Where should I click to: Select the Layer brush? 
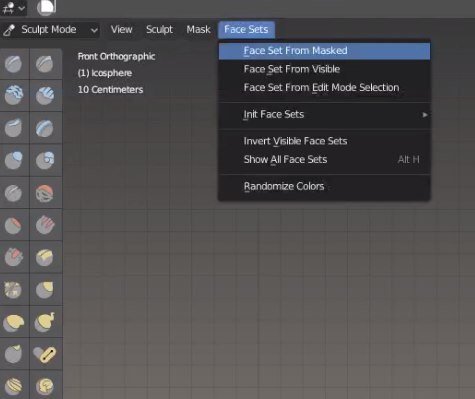pyautogui.click(x=45, y=128)
